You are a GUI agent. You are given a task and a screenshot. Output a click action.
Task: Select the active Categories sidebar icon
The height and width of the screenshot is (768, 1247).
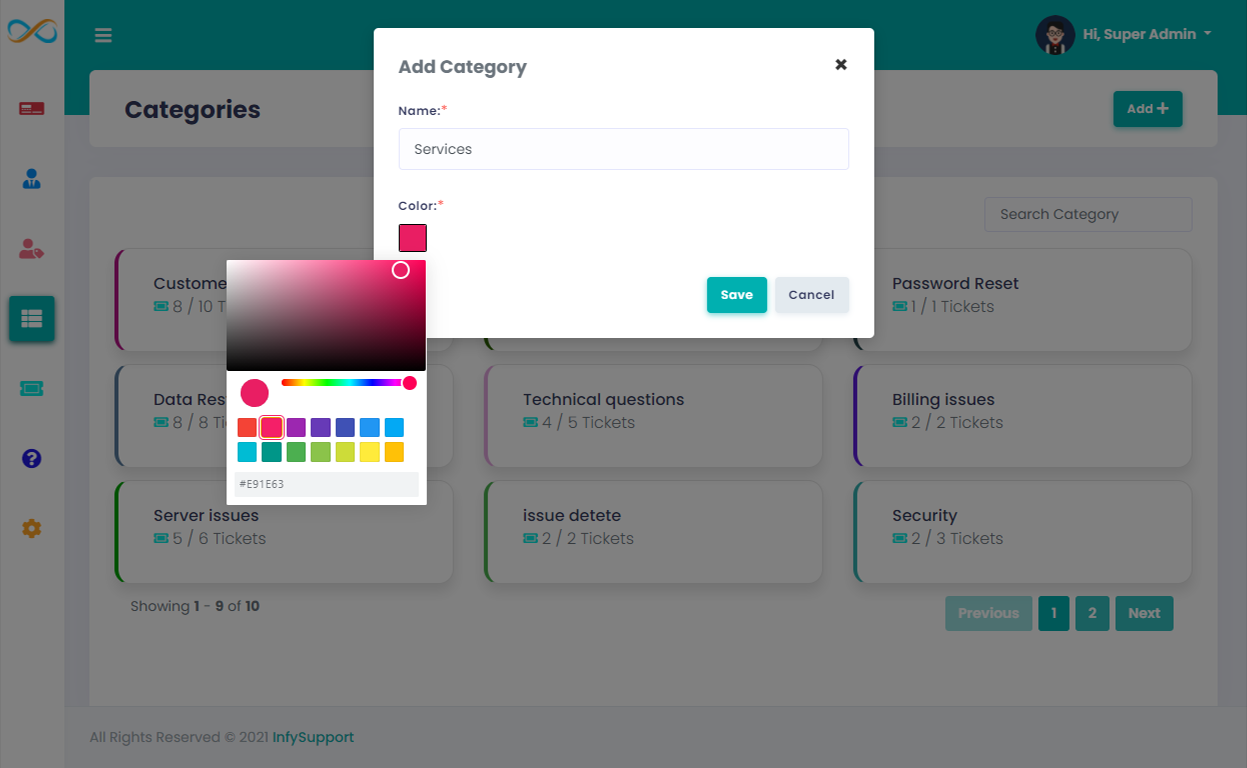click(x=32, y=319)
